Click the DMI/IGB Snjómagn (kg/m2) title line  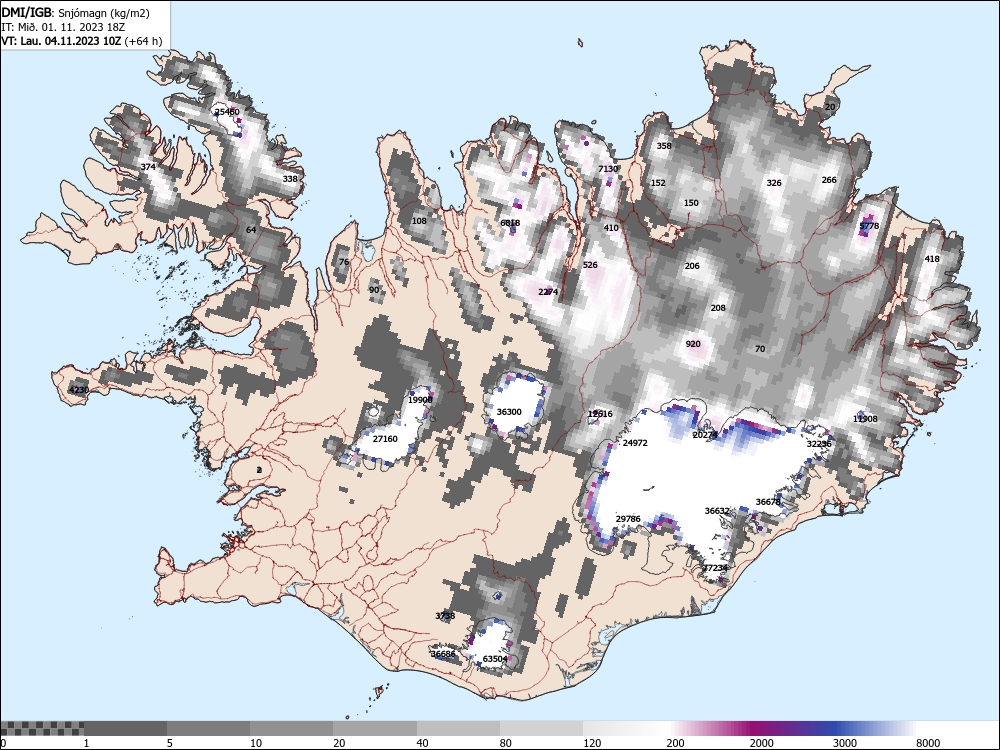click(x=75, y=13)
